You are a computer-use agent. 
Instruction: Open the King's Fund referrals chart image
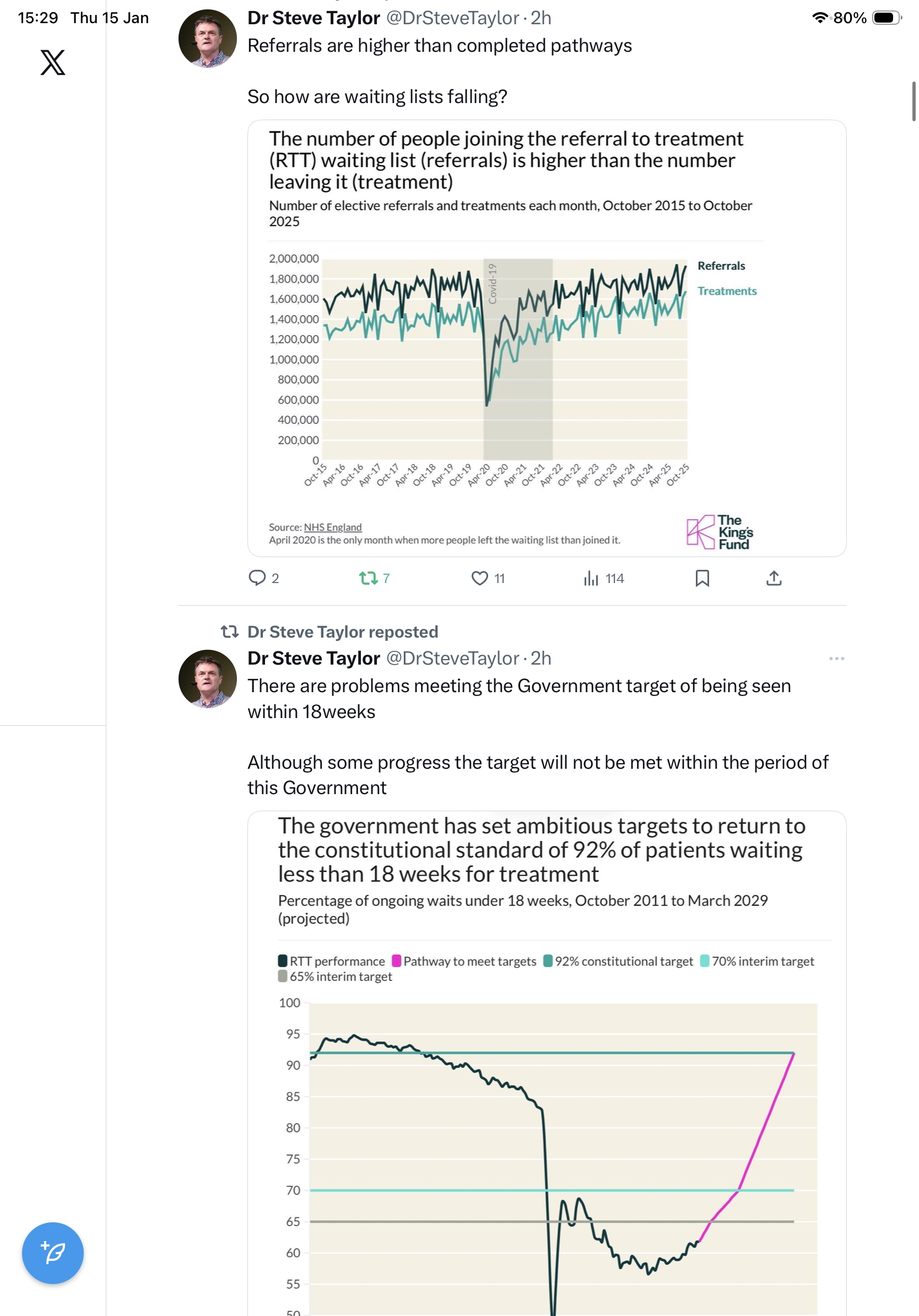(546, 338)
